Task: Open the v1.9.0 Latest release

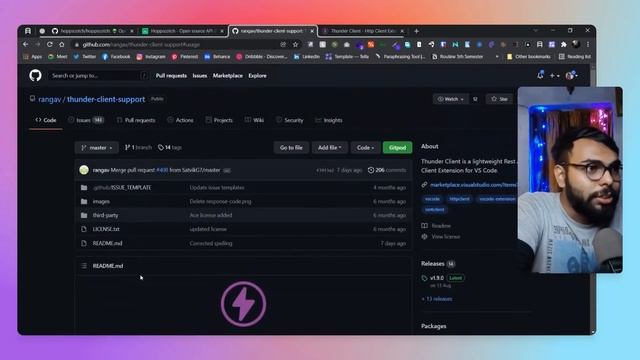Action: coord(443,278)
